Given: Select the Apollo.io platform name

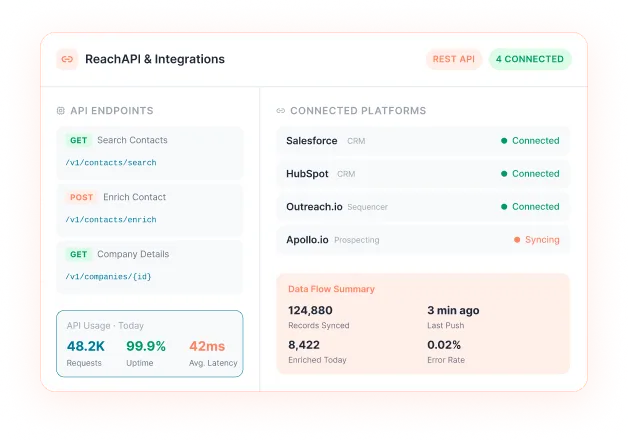Looking at the screenshot, I should pos(307,240).
